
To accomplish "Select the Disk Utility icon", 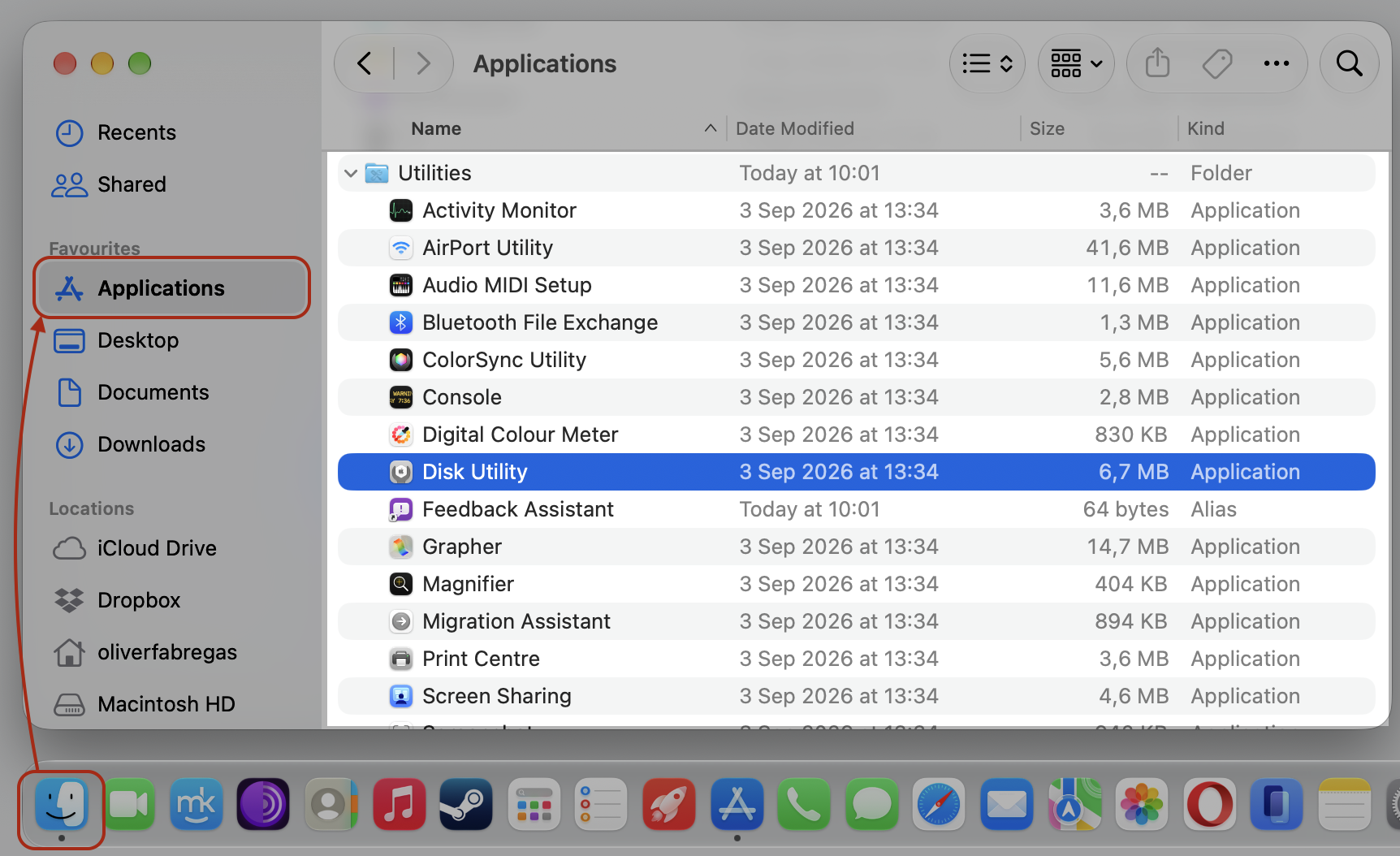I will coord(401,472).
